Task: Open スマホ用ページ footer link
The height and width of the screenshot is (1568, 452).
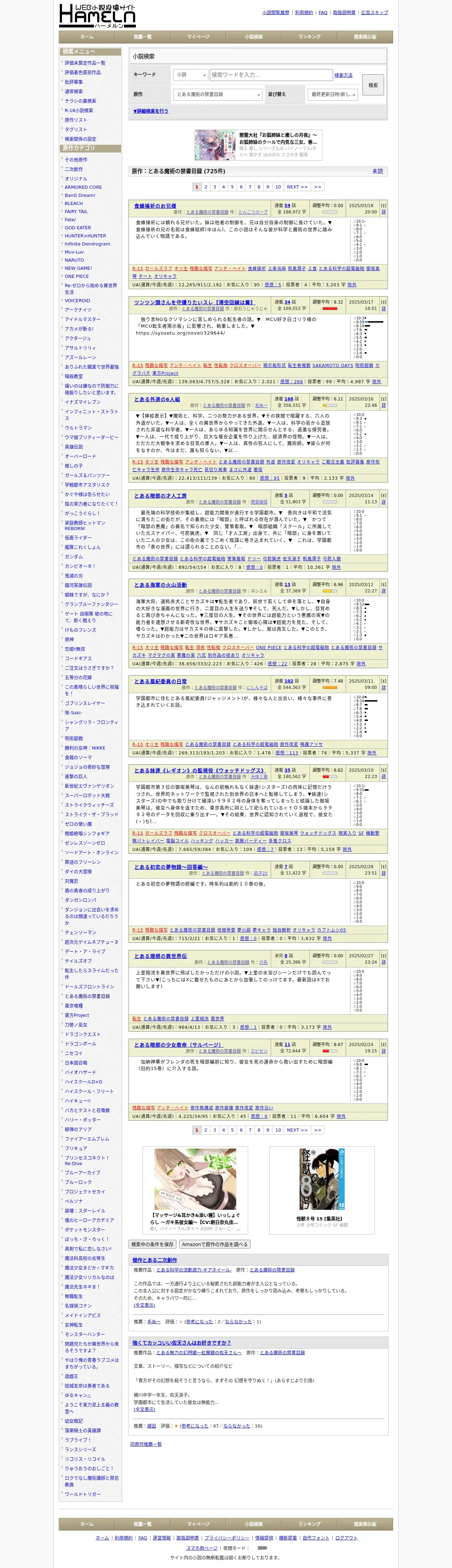Action: [201, 1547]
